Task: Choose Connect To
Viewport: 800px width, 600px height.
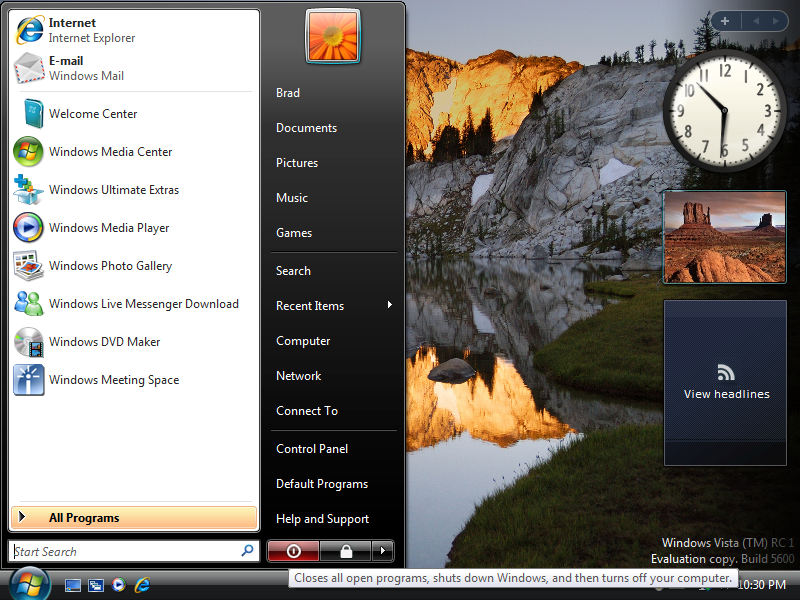Action: (307, 411)
